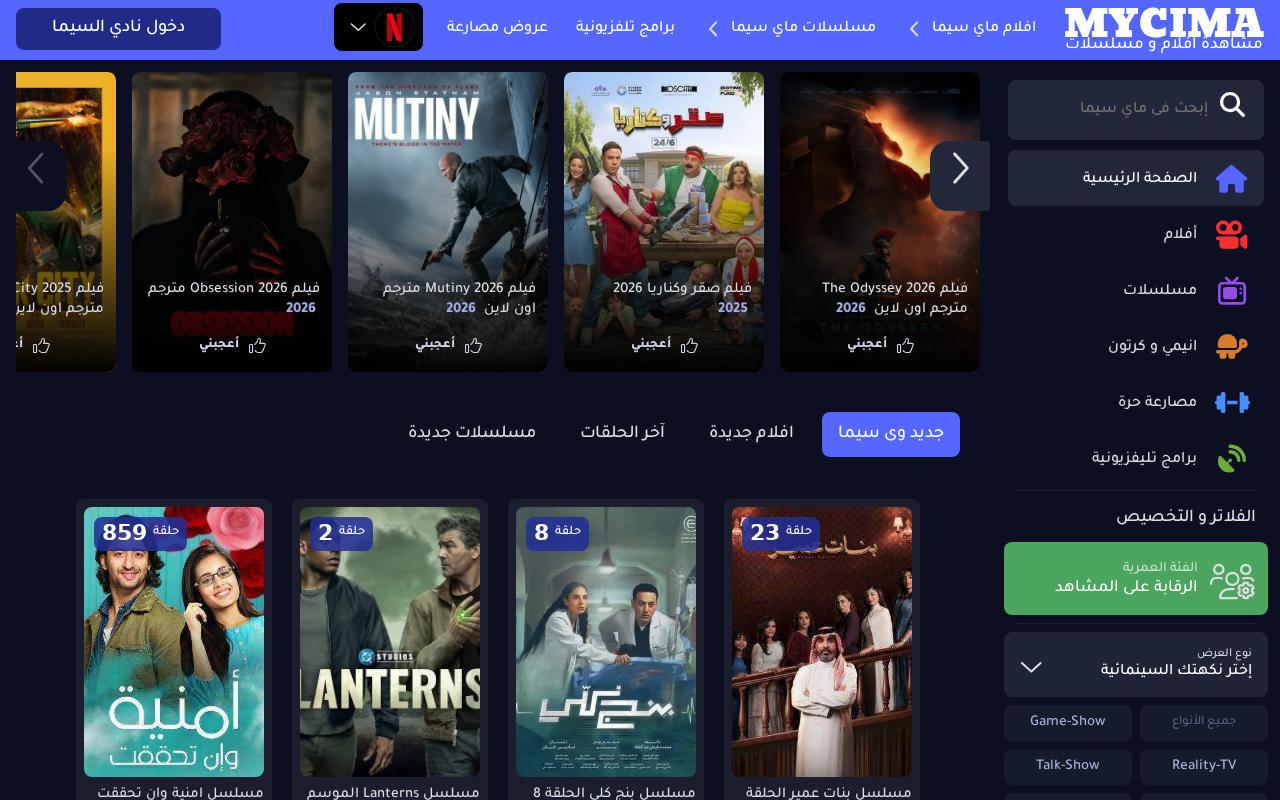Select the Talk-Show genre filter
This screenshot has width=1280, height=800.
[1068, 766]
